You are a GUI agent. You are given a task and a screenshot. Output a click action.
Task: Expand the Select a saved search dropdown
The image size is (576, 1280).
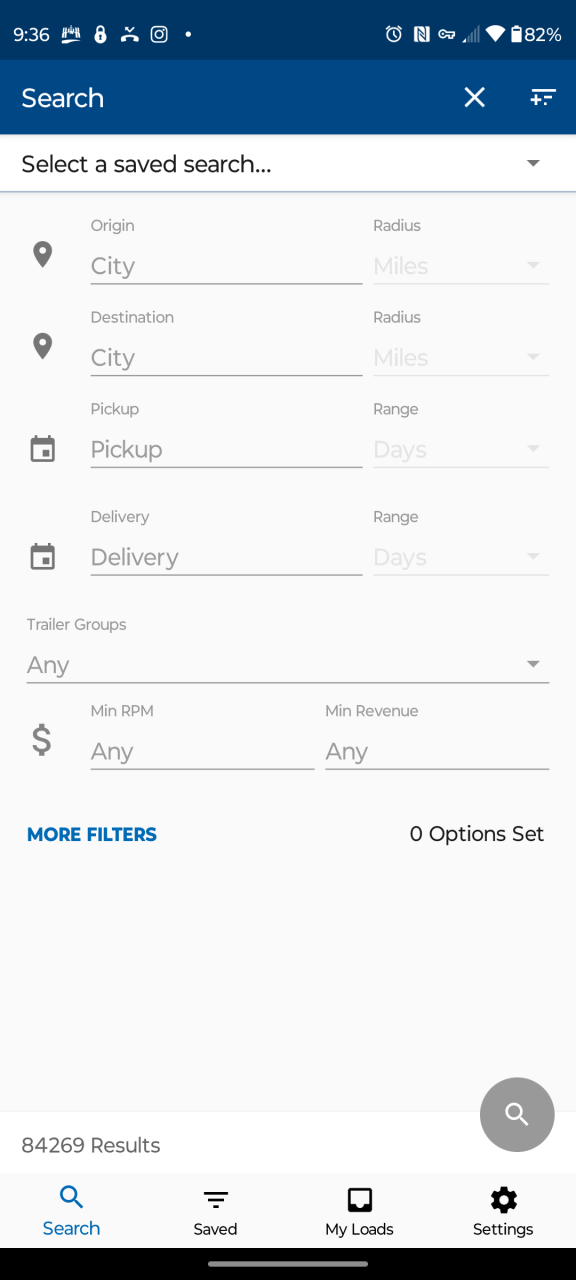(x=288, y=164)
